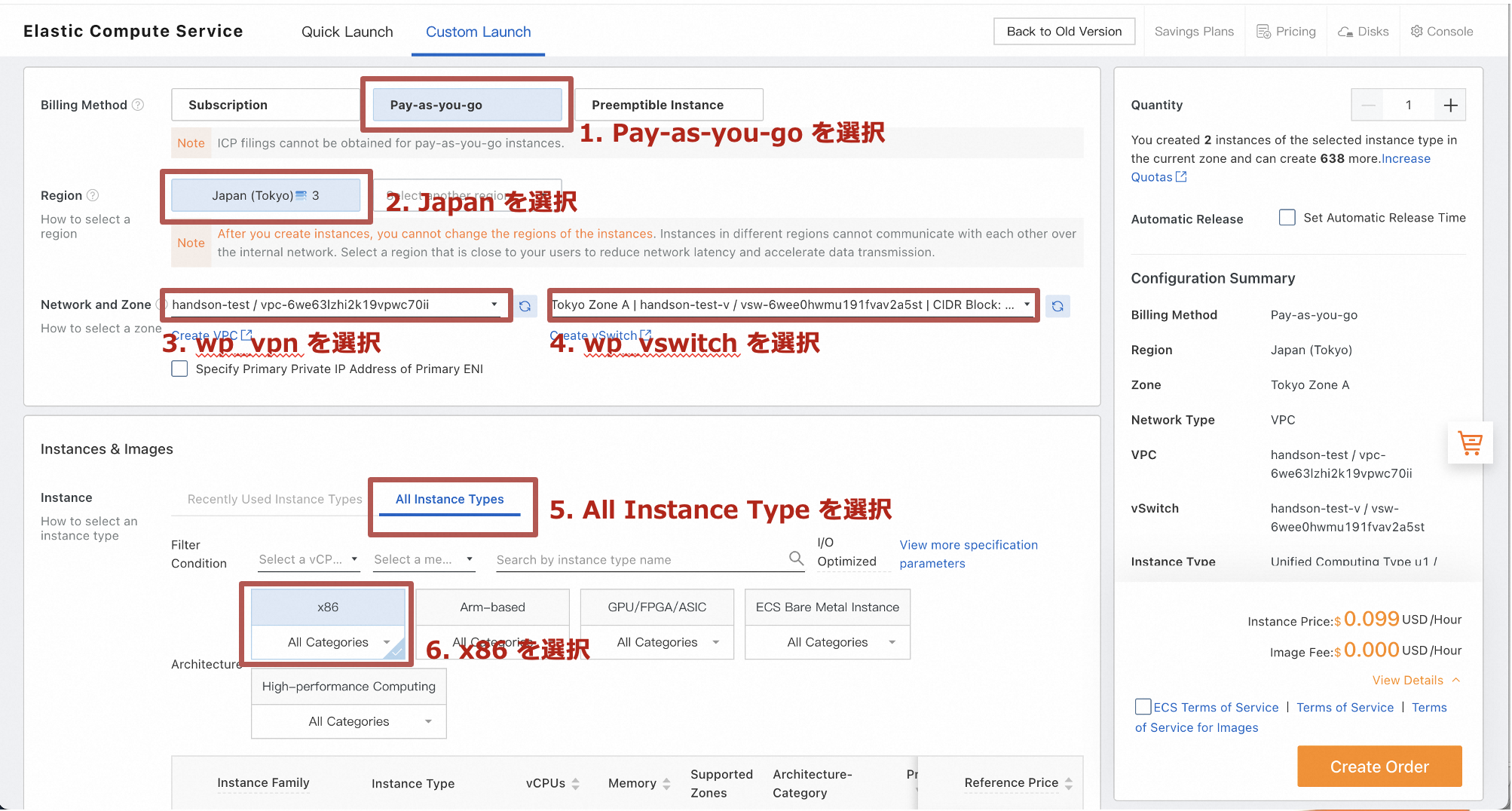Open the Create vSwitch link
Image resolution: width=1512 pixels, height=811 pixels.
click(601, 335)
